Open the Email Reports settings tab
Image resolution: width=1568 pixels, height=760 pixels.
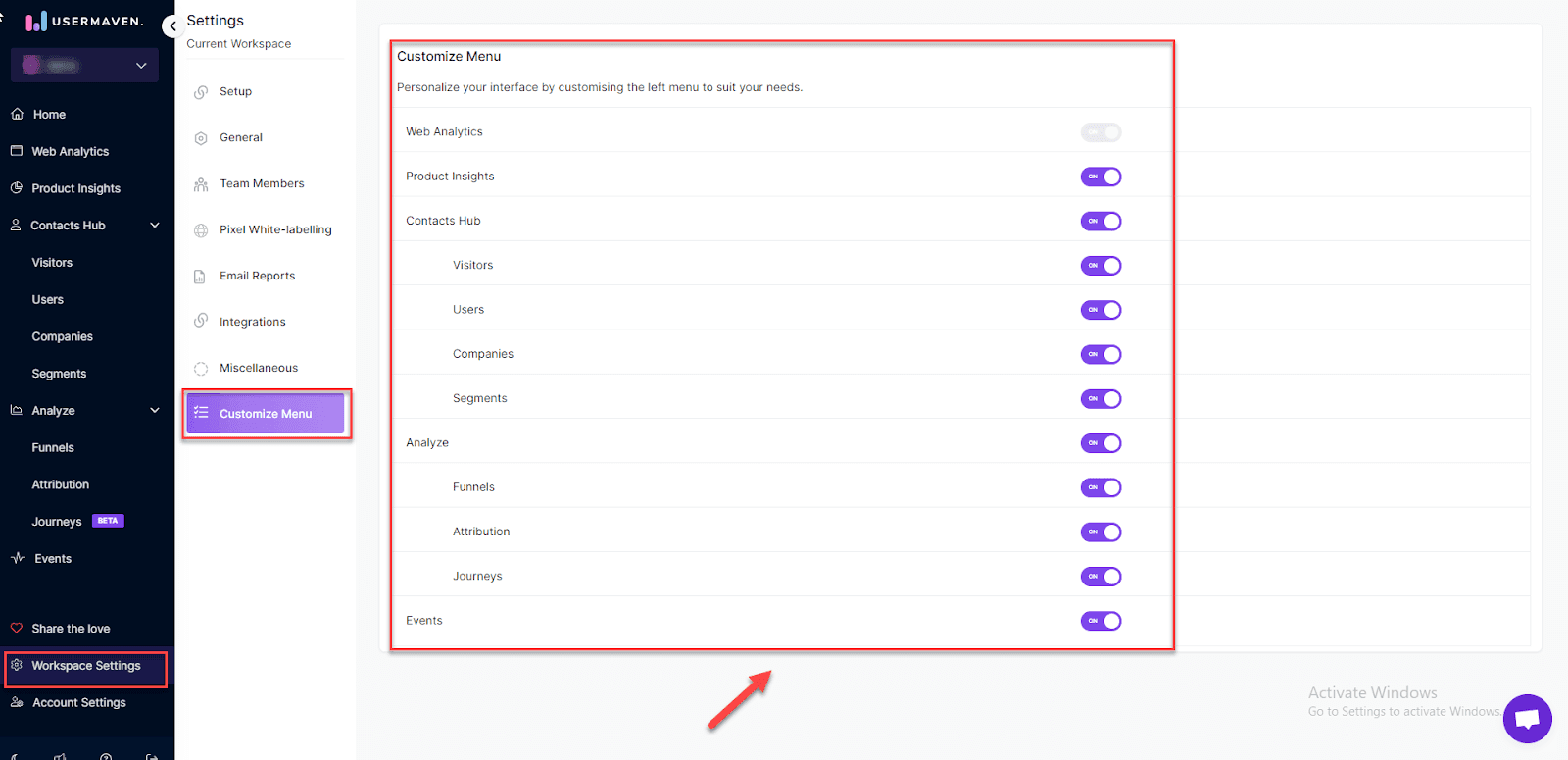pos(257,276)
